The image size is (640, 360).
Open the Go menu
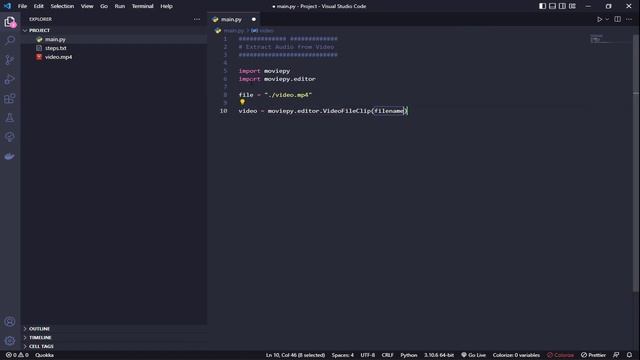[x=104, y=6]
